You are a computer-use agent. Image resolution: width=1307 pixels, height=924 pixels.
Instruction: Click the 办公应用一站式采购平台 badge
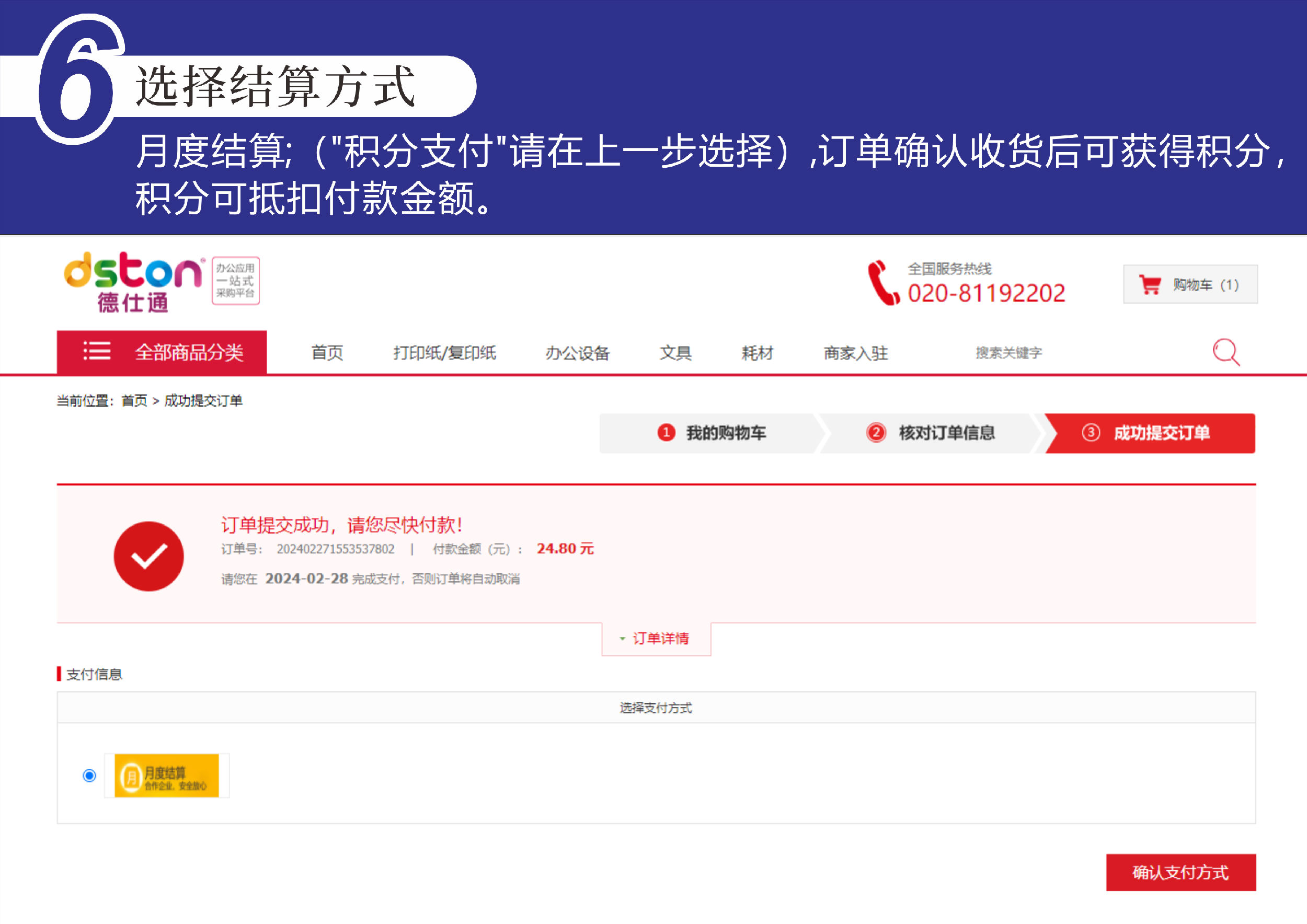pos(236,281)
